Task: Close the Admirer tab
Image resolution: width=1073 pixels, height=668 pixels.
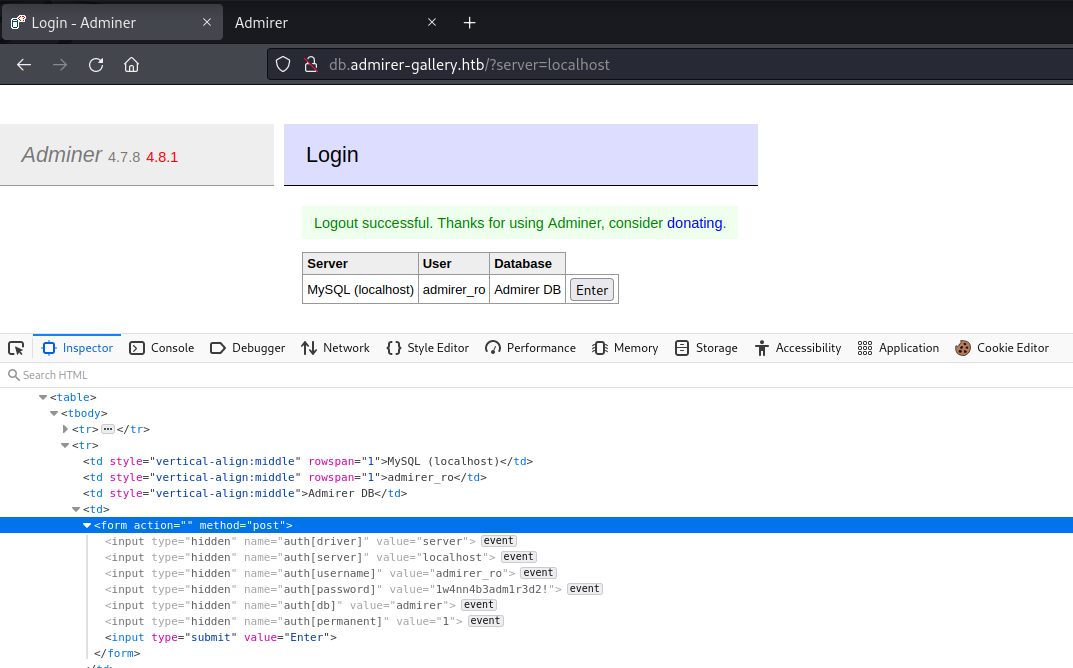Action: pyautogui.click(x=432, y=22)
